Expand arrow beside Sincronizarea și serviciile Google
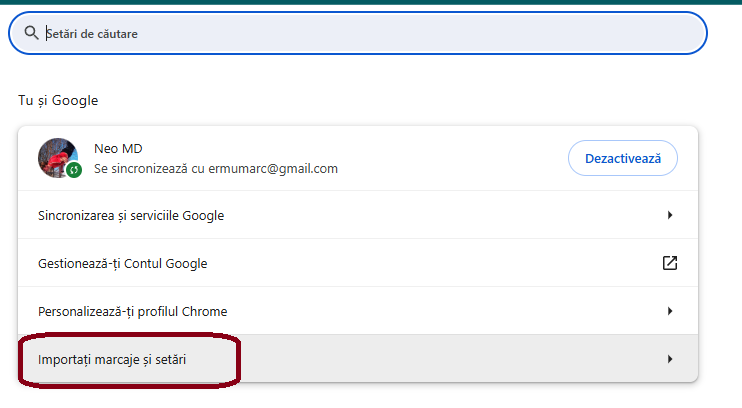 click(x=669, y=215)
